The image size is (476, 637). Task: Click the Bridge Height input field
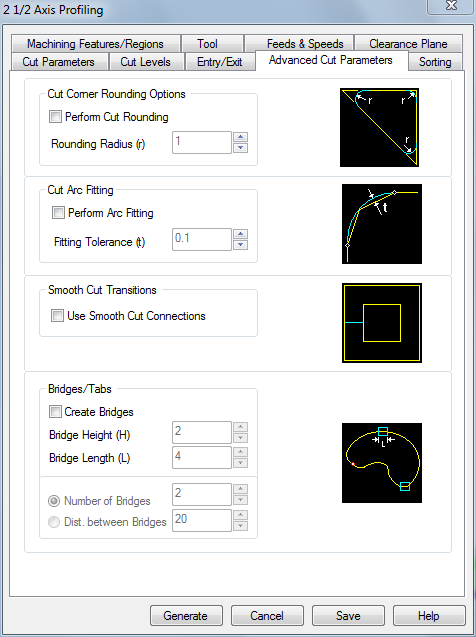pos(202,432)
